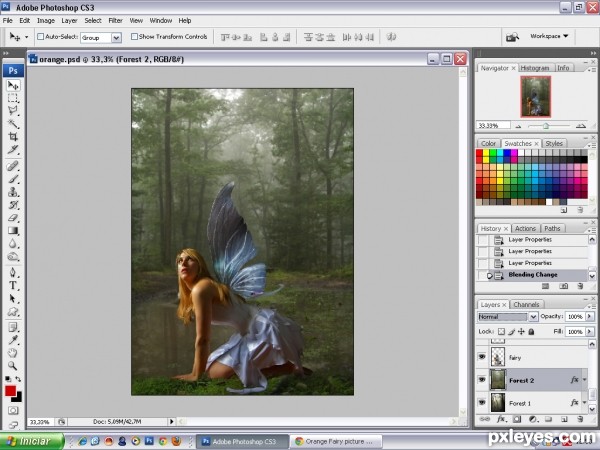Open the Auto-Select Group dropdown

pyautogui.click(x=116, y=38)
